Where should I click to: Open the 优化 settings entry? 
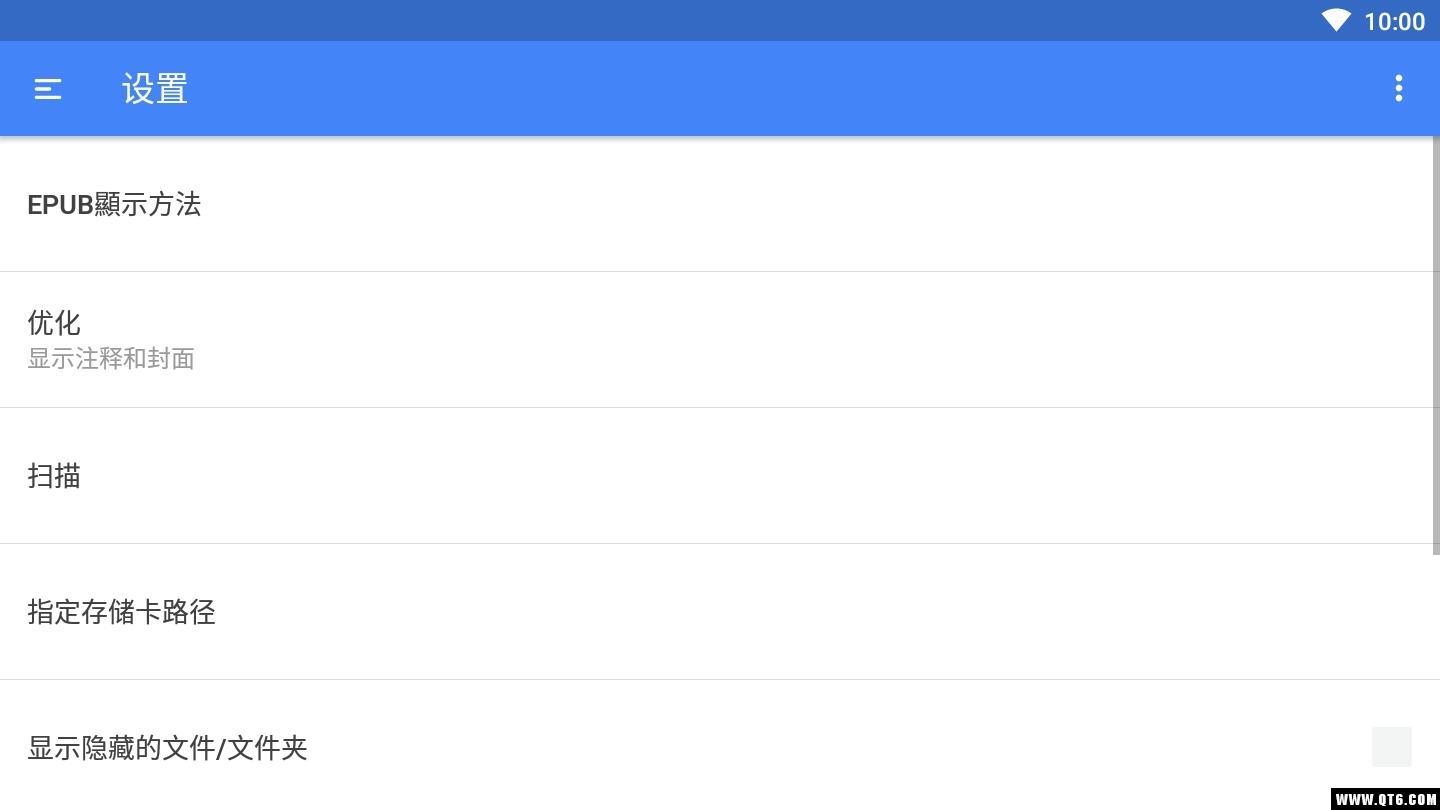54,322
